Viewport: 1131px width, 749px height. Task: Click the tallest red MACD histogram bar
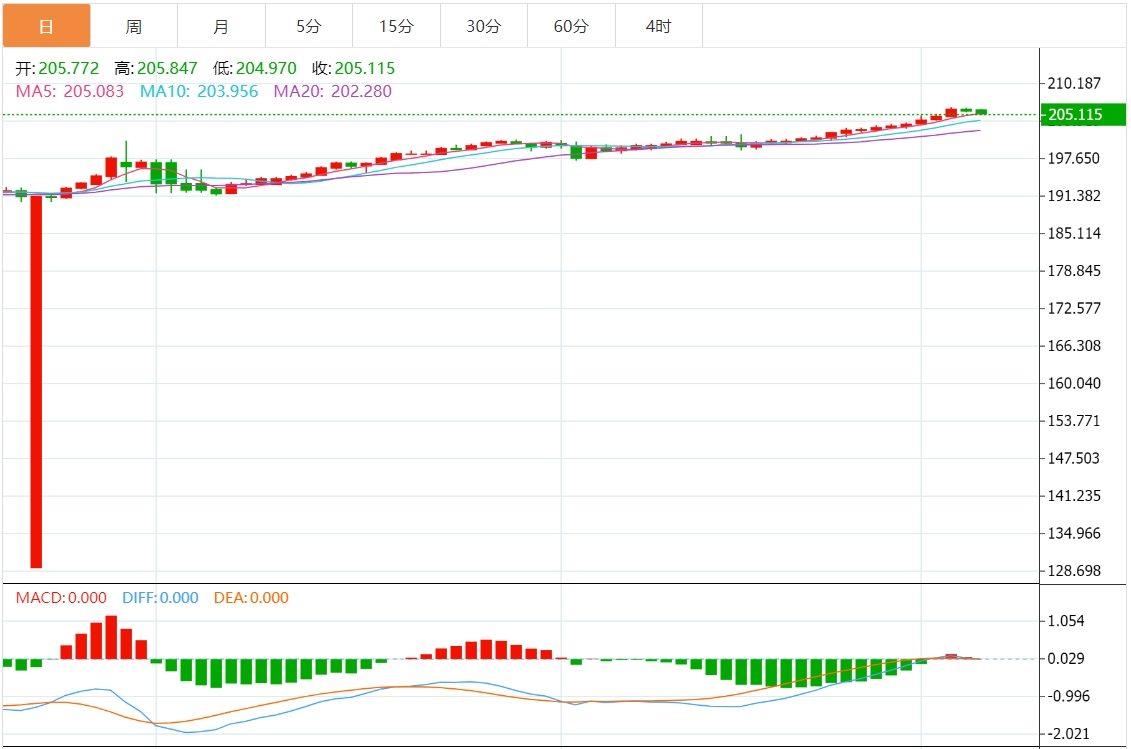(x=111, y=637)
